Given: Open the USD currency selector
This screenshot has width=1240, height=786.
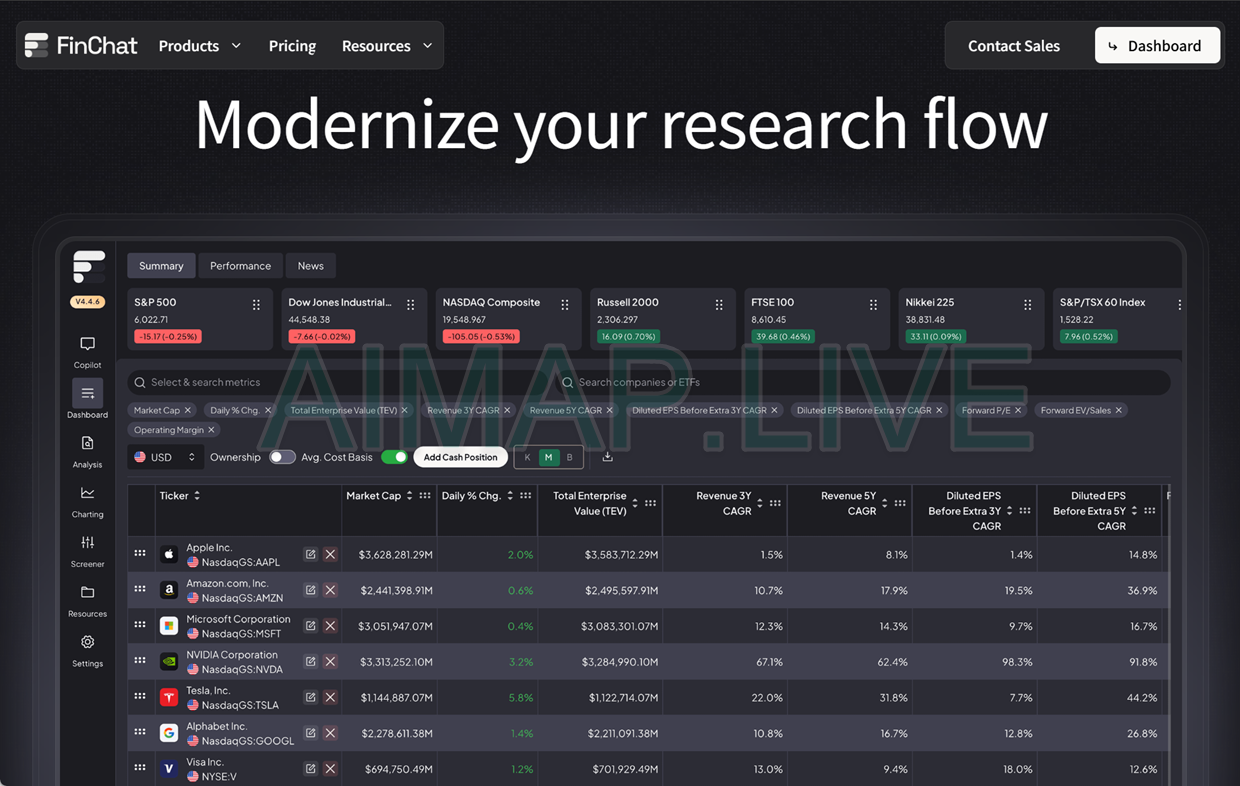Looking at the screenshot, I should 165,457.
